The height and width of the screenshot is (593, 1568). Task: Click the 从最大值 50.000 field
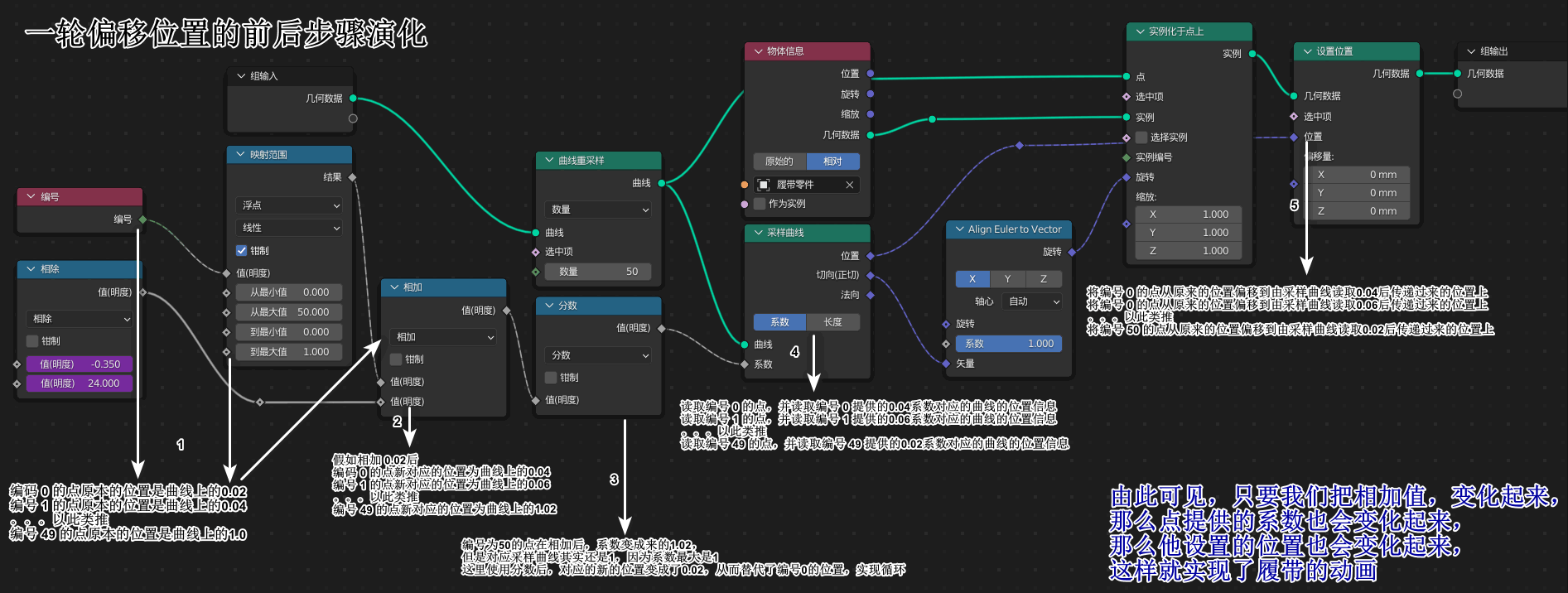click(x=289, y=312)
